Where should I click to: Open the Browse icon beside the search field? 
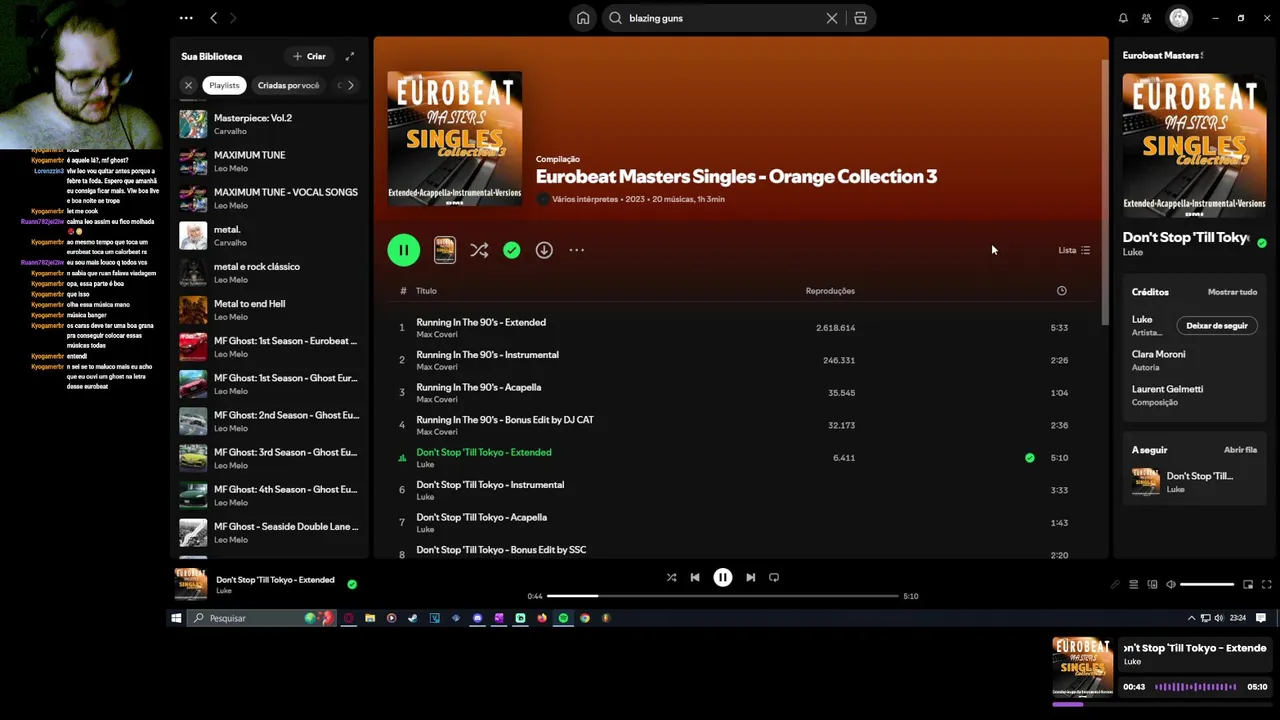point(860,18)
